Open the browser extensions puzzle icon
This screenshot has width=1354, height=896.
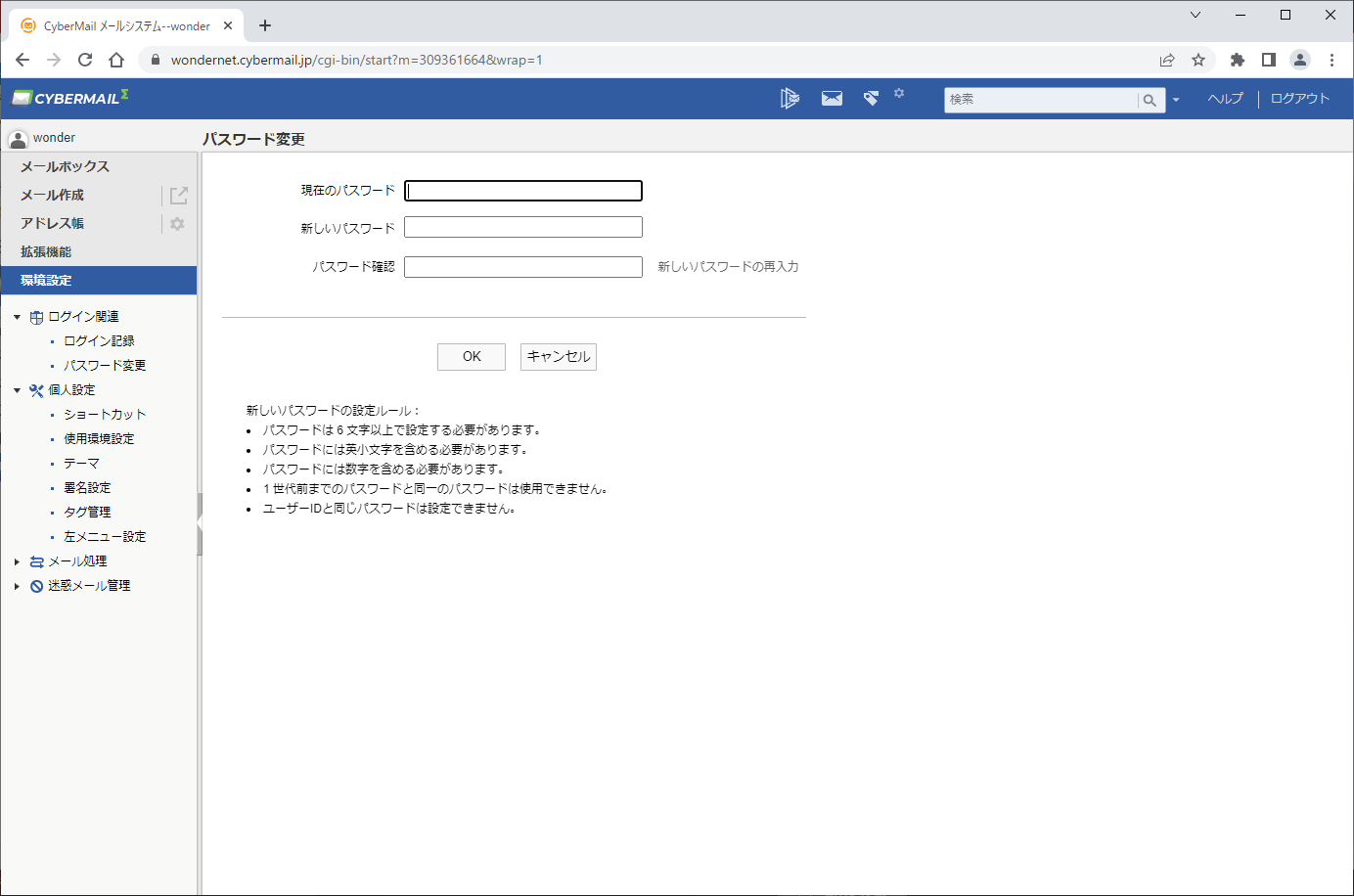pos(1238,60)
